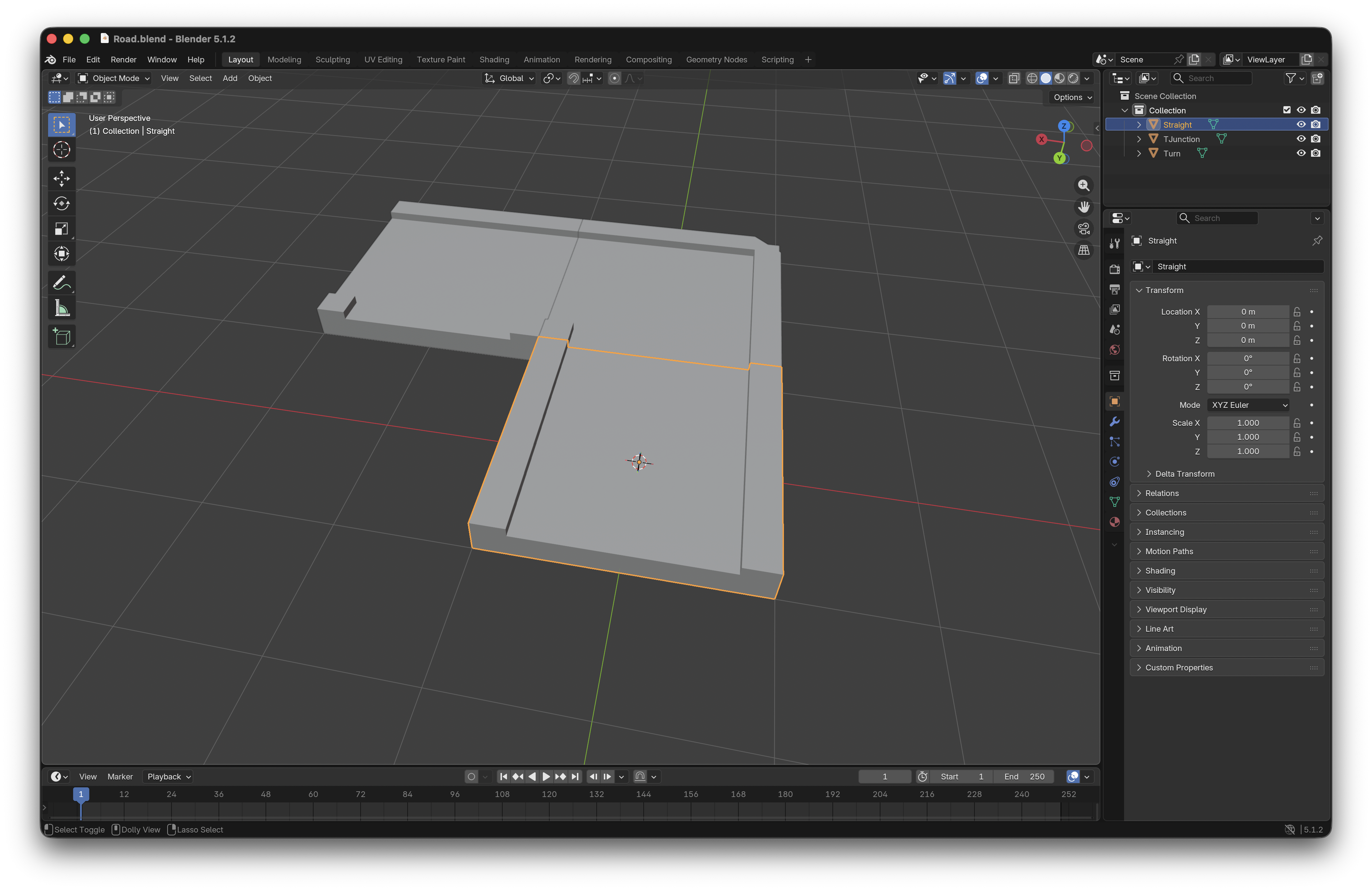Expand the TJunction tree item

coord(1139,139)
